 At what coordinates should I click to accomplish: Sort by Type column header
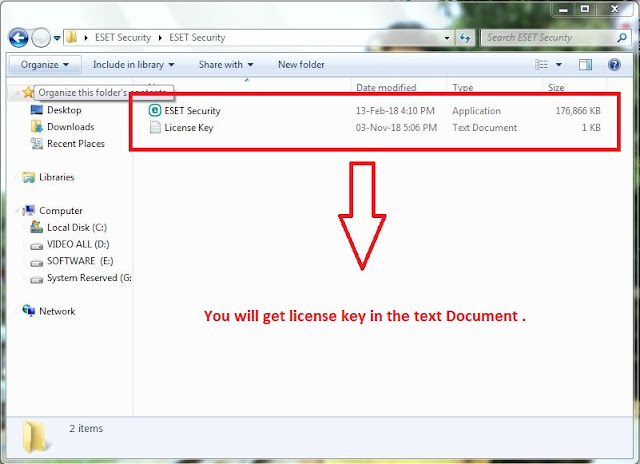point(462,87)
